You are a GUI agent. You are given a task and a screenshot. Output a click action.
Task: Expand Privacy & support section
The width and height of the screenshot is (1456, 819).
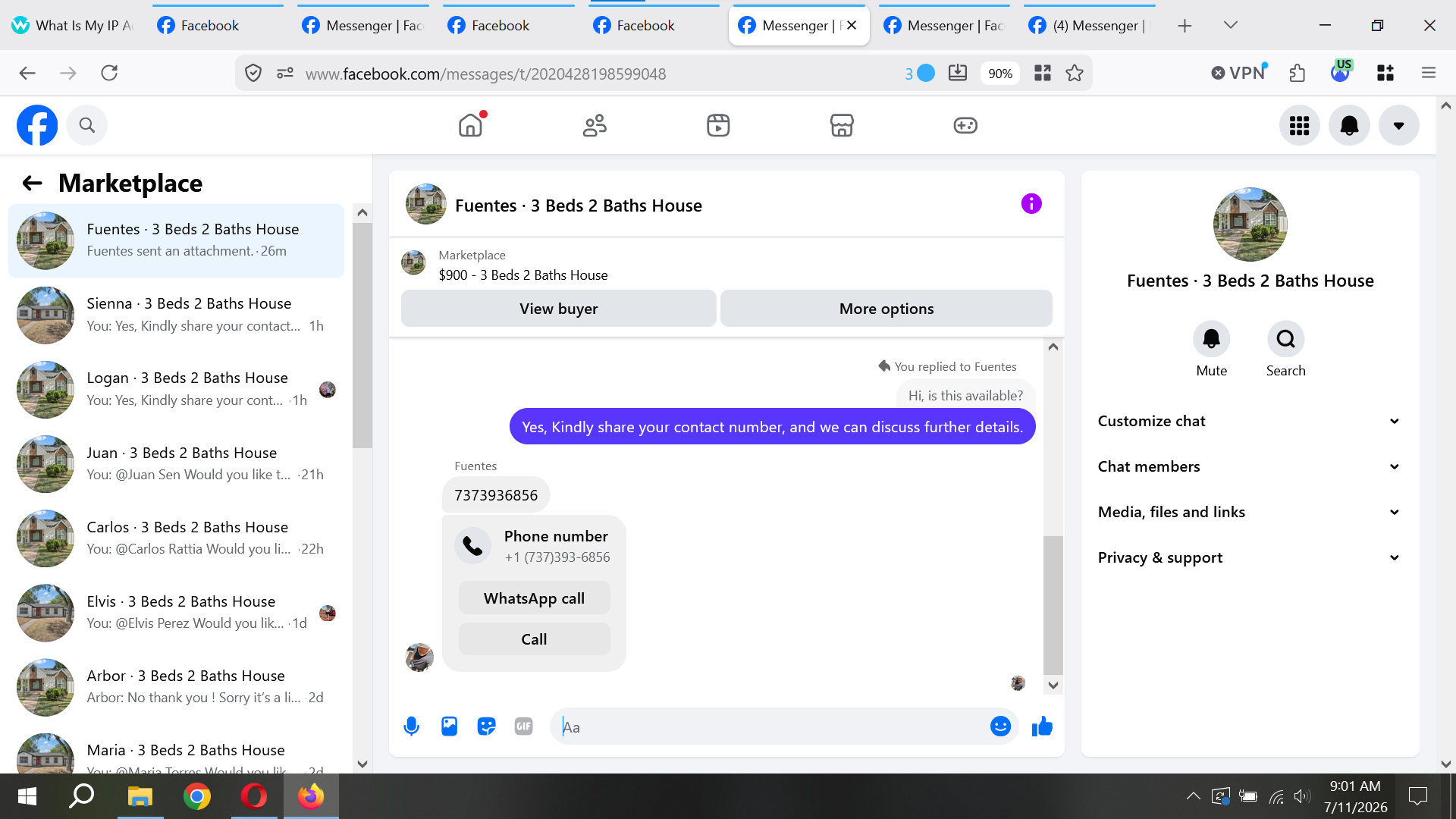1250,557
